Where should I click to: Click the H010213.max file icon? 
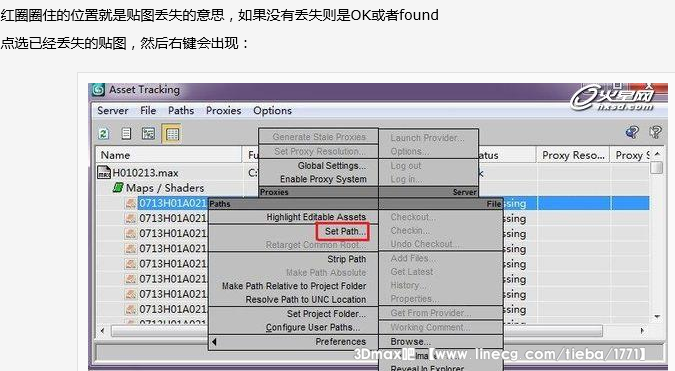(x=104, y=173)
